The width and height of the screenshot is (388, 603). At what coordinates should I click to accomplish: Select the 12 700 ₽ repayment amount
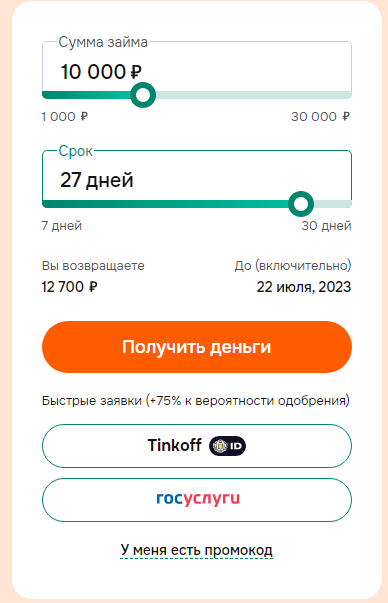coord(69,287)
